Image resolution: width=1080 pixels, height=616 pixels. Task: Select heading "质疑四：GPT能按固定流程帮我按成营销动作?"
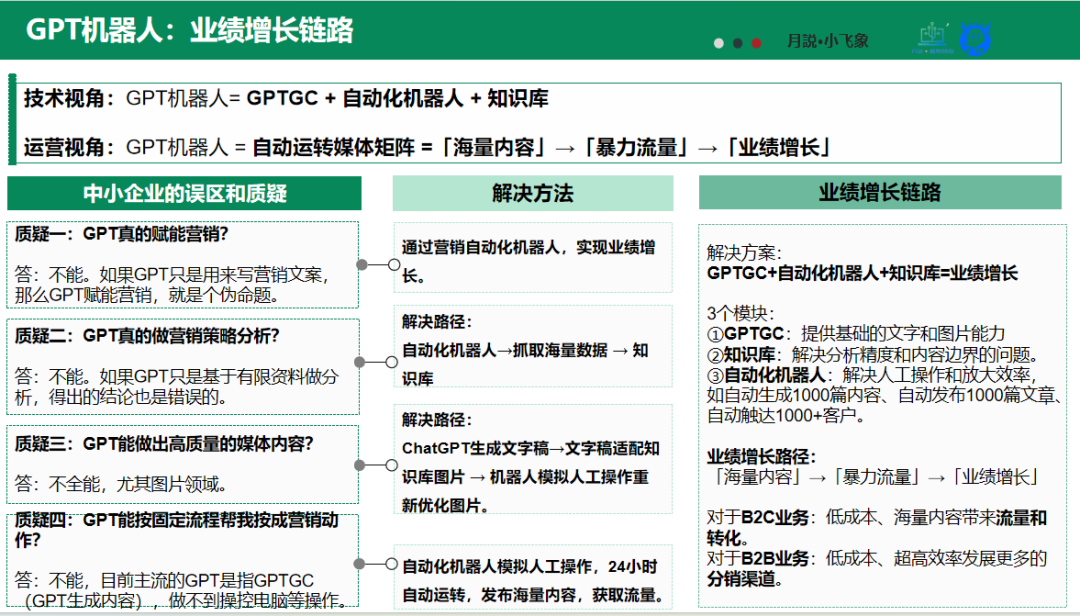click(176, 530)
